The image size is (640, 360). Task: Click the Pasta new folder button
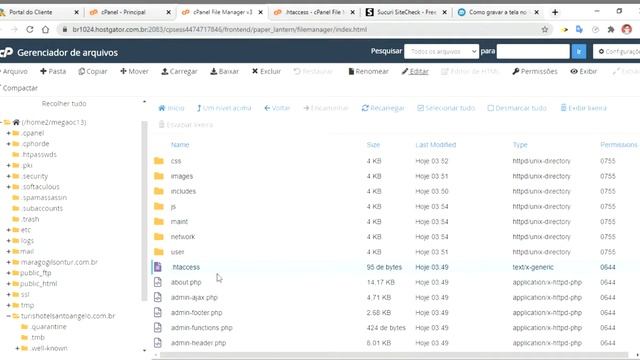53,71
